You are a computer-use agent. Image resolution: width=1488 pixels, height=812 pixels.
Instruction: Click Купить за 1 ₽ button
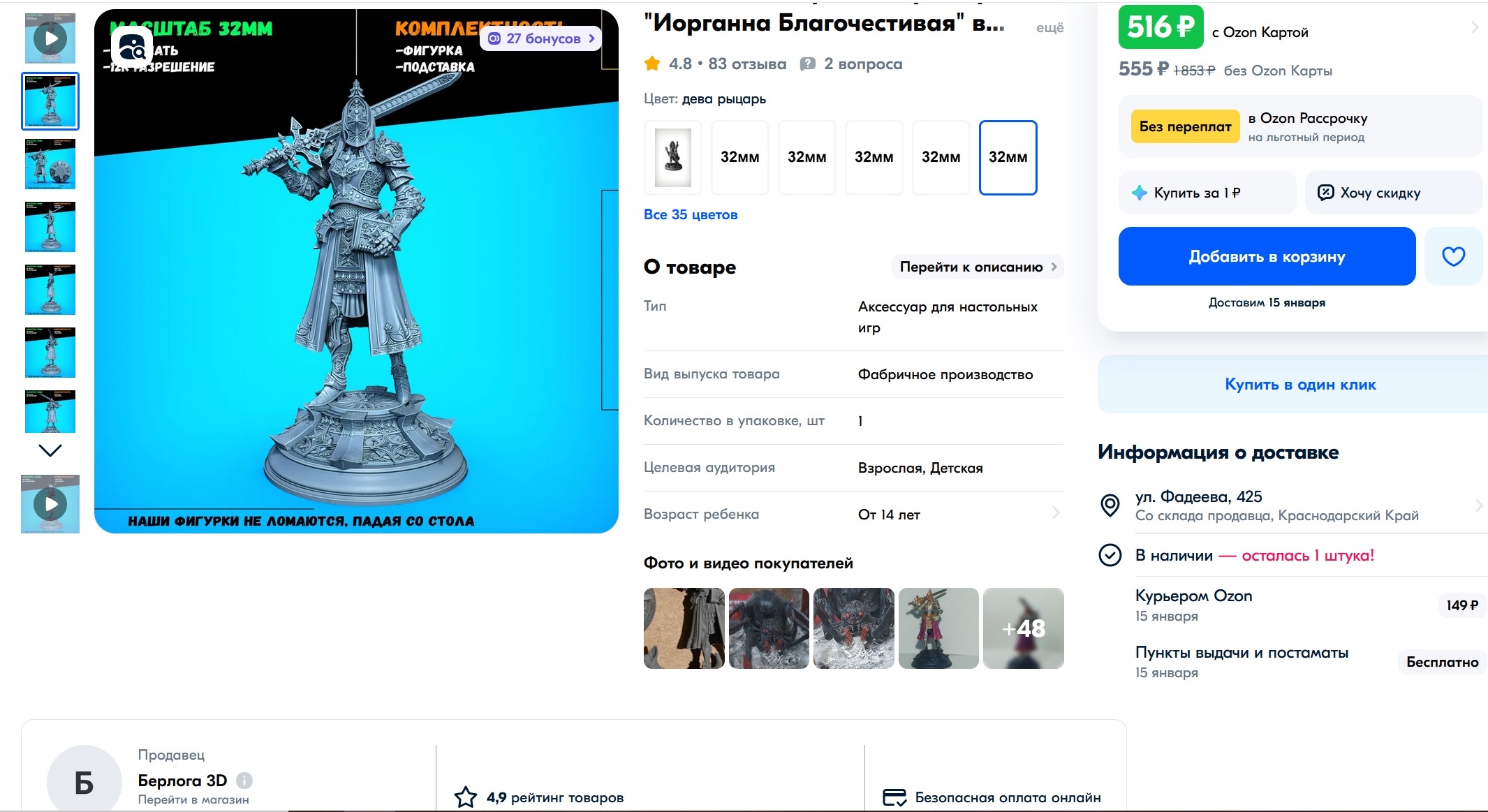(1207, 193)
